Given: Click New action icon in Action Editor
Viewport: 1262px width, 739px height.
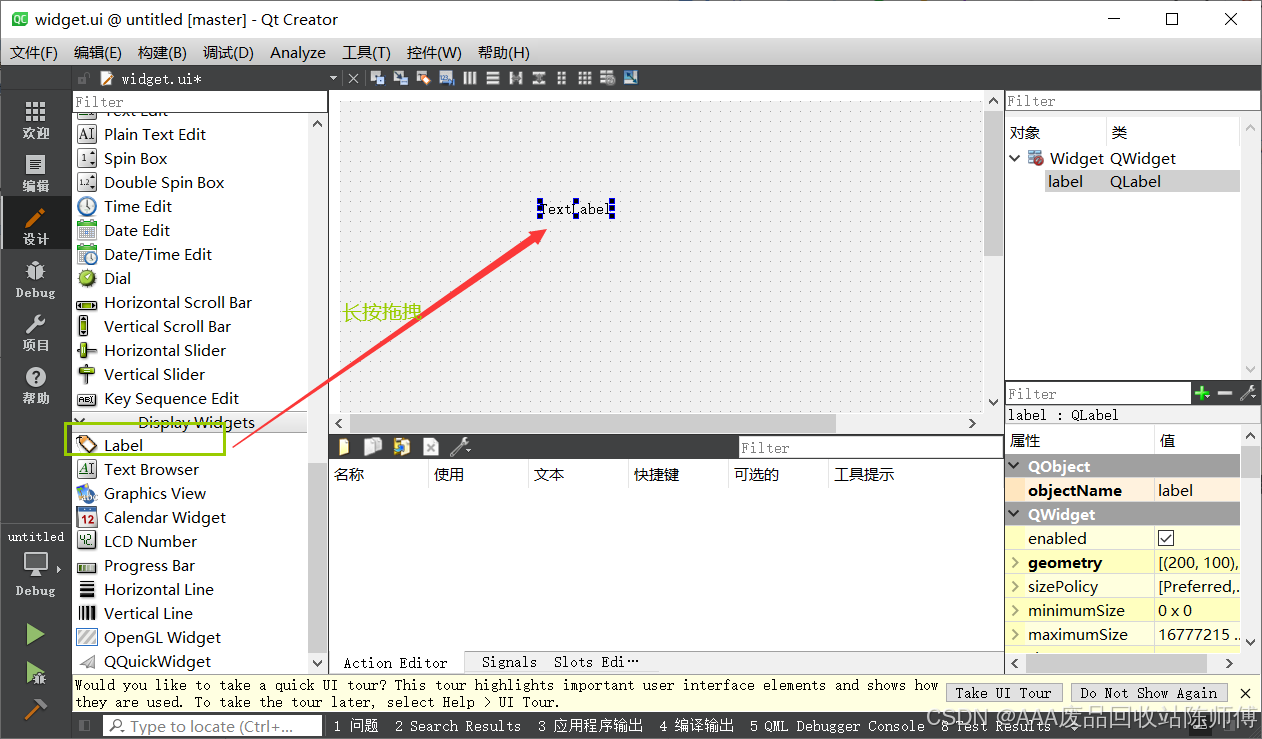Looking at the screenshot, I should click(345, 447).
